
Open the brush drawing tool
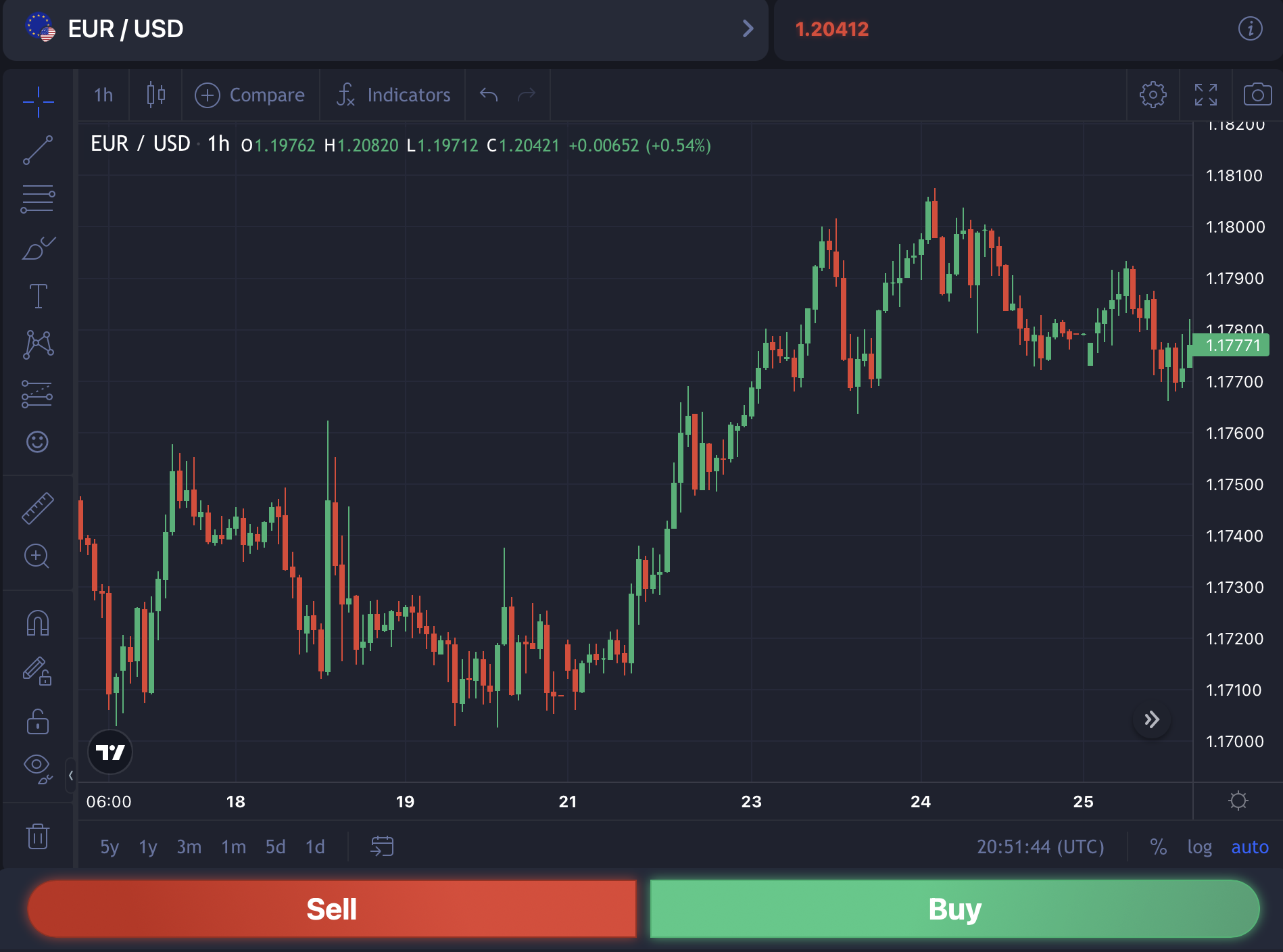coord(38,248)
